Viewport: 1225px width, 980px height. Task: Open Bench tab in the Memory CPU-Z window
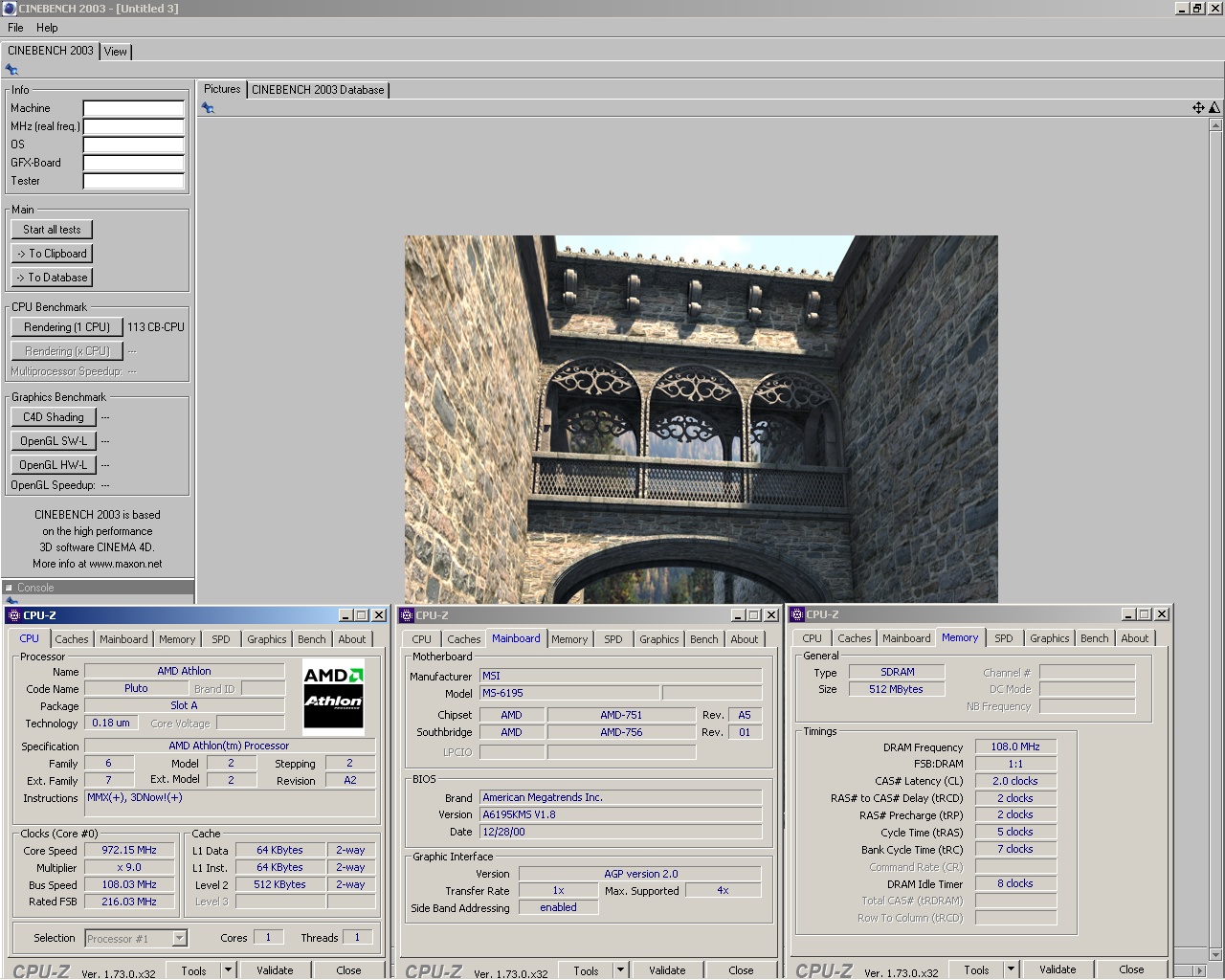(1095, 638)
